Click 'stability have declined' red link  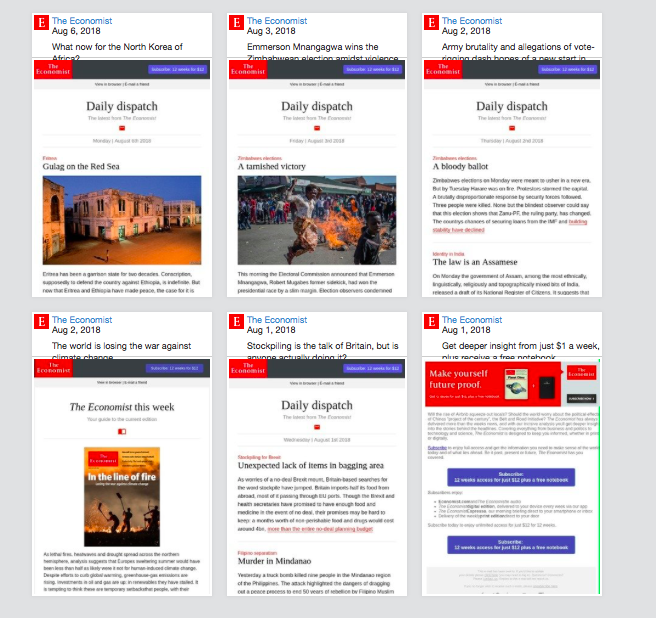(459, 230)
